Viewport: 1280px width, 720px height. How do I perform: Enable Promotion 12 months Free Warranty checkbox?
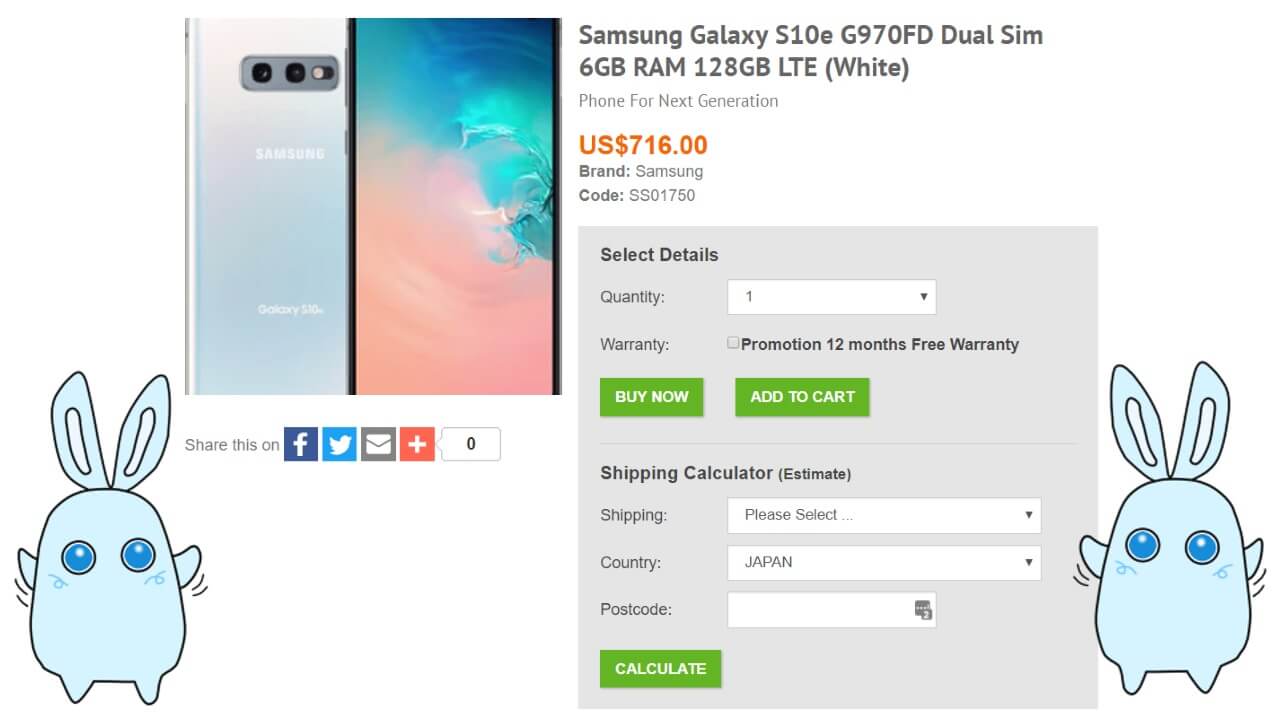click(x=733, y=343)
